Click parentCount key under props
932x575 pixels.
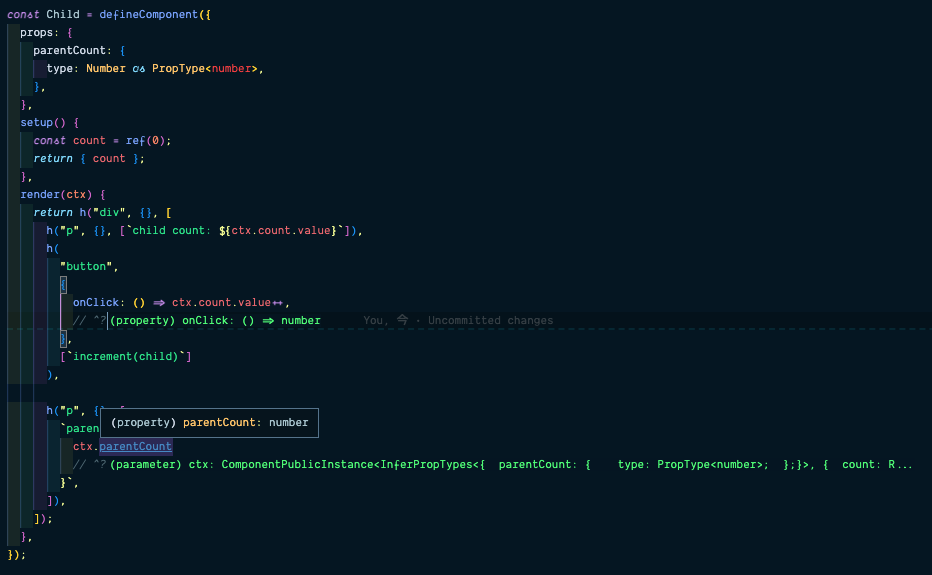click(x=70, y=51)
